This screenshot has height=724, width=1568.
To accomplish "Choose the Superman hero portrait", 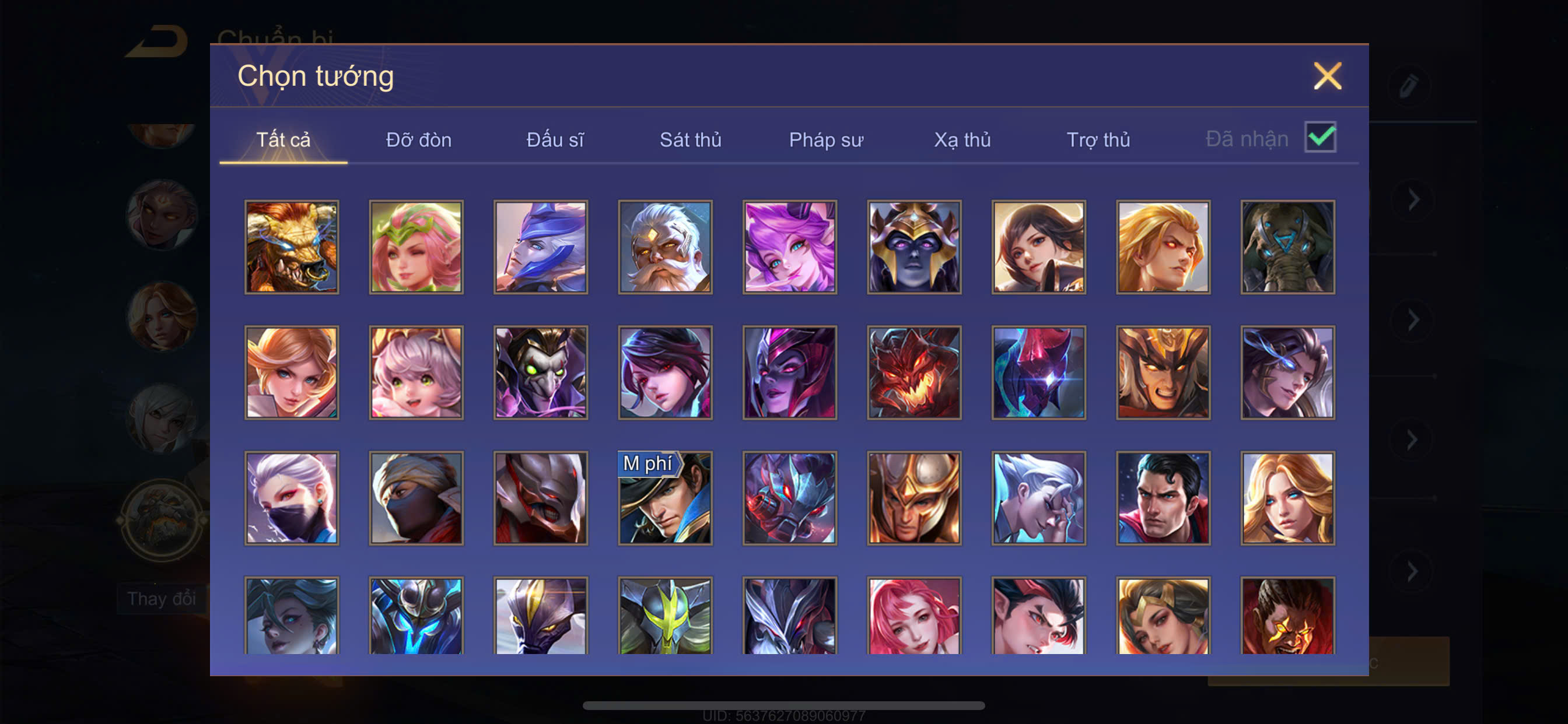I will (1163, 498).
